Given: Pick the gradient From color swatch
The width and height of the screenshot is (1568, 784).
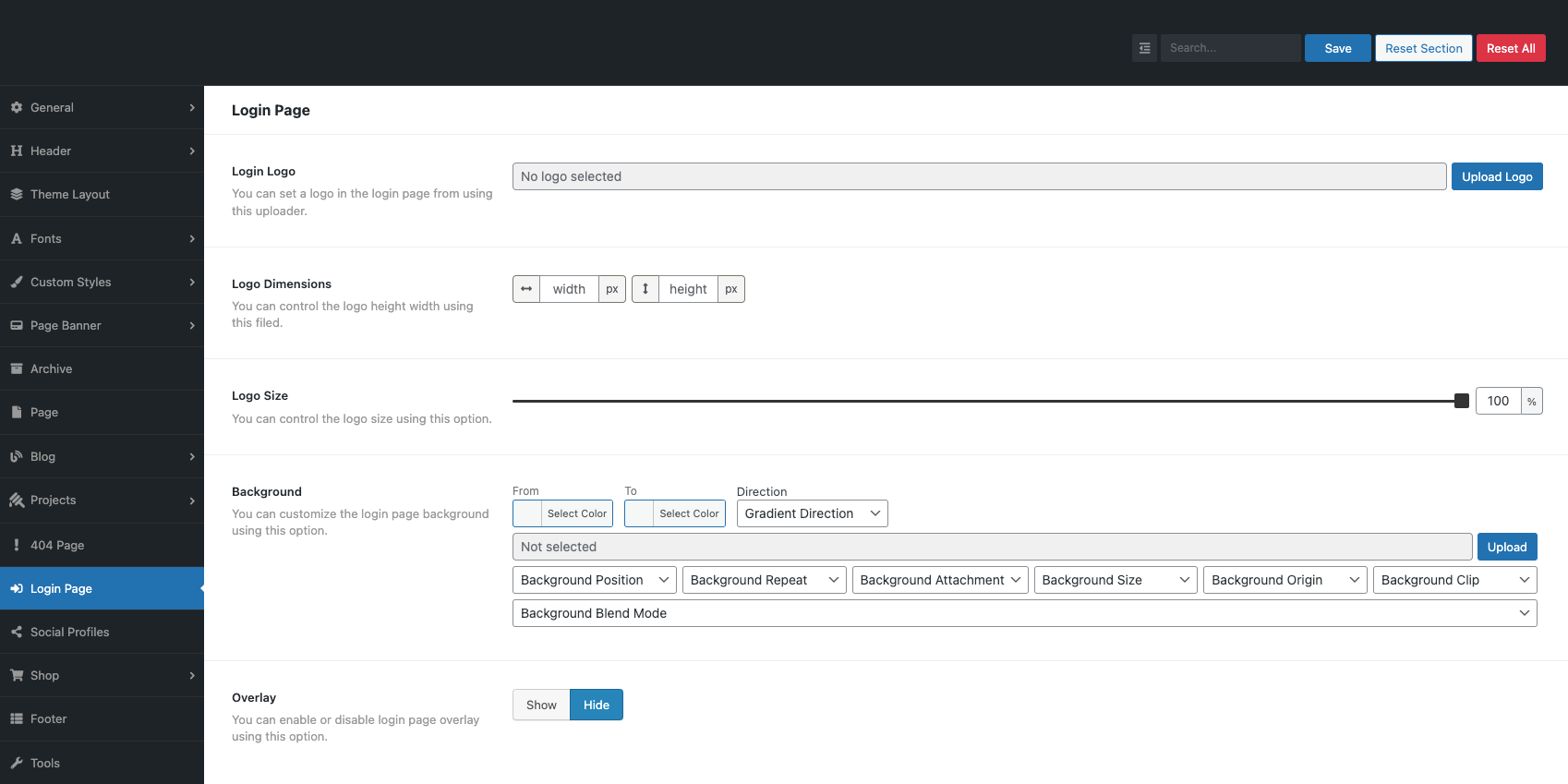Looking at the screenshot, I should coord(527,513).
